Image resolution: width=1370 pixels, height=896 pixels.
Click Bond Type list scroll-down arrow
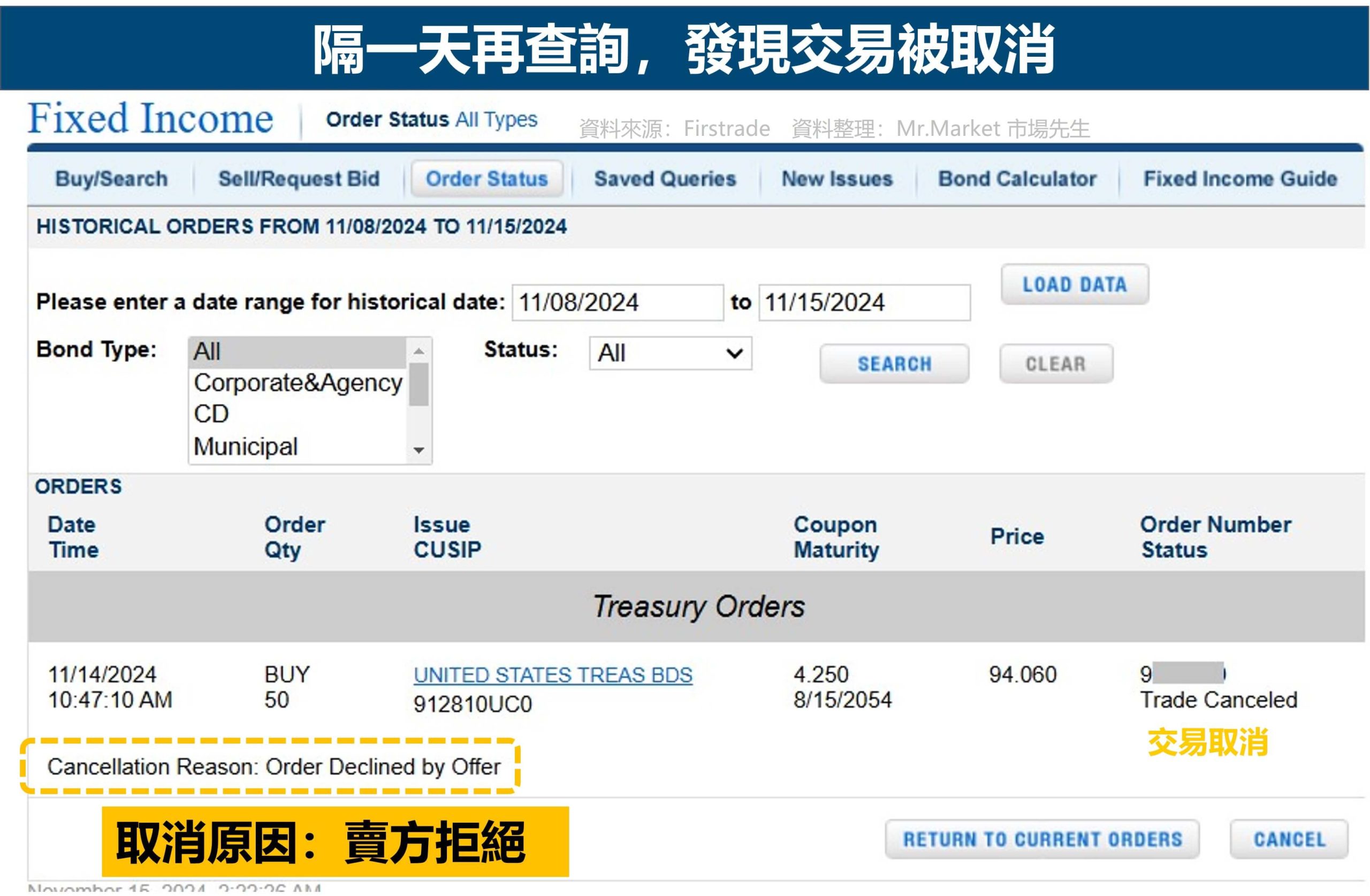tap(418, 450)
